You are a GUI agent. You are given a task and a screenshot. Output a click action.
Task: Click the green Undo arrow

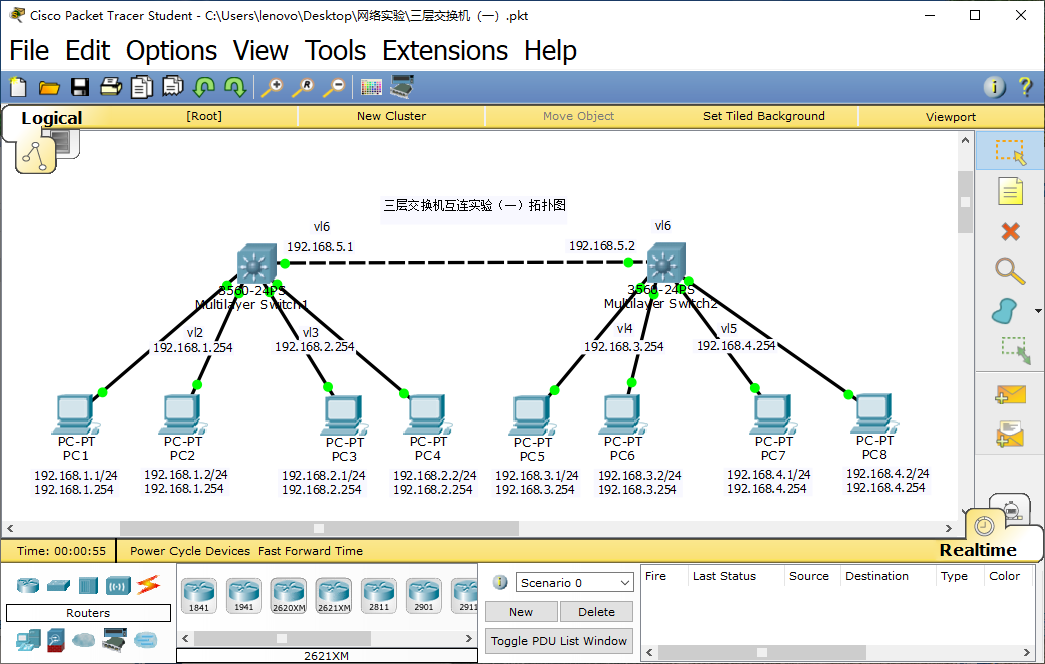tap(204, 87)
